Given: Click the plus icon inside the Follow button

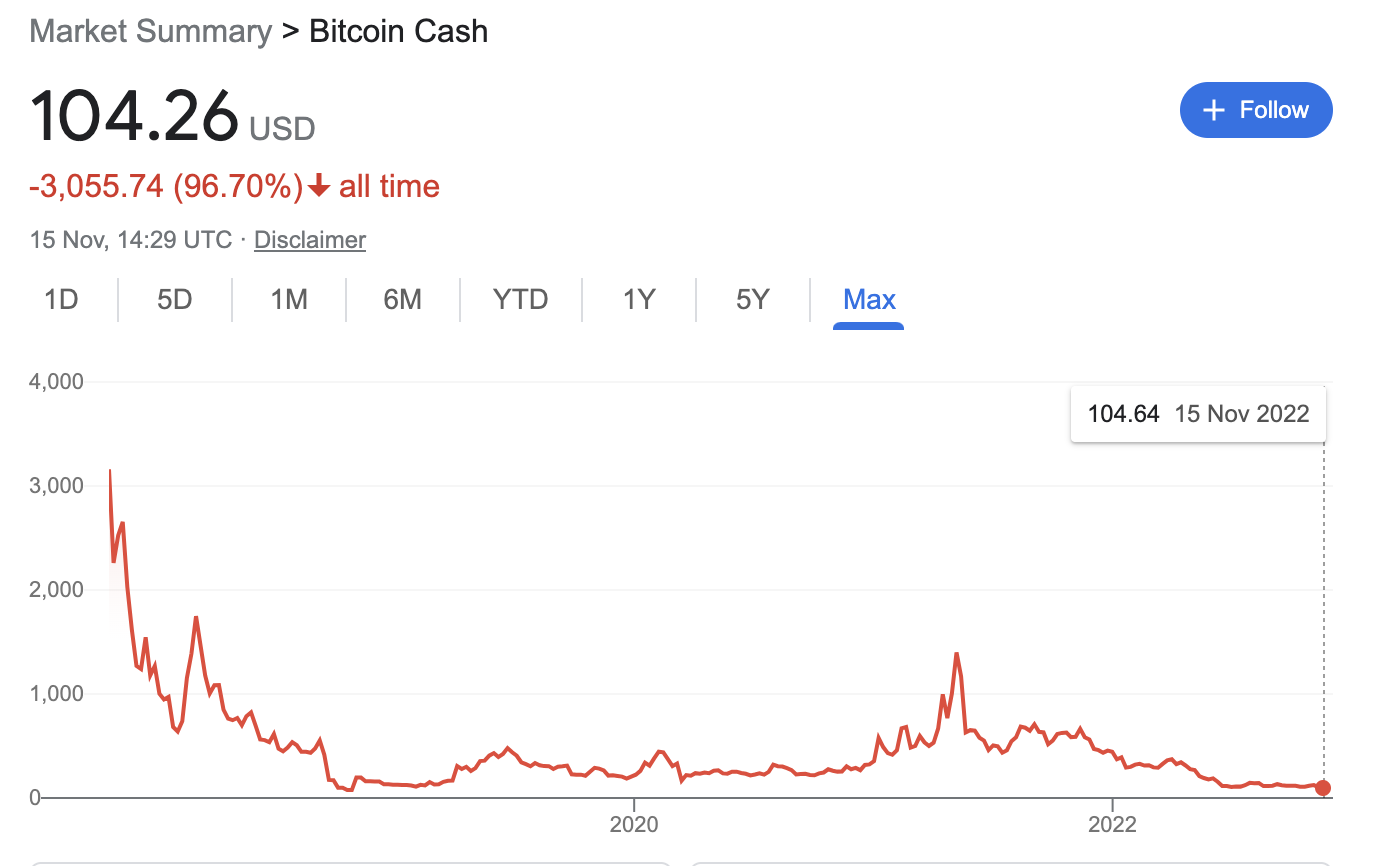Looking at the screenshot, I should click(x=1213, y=109).
